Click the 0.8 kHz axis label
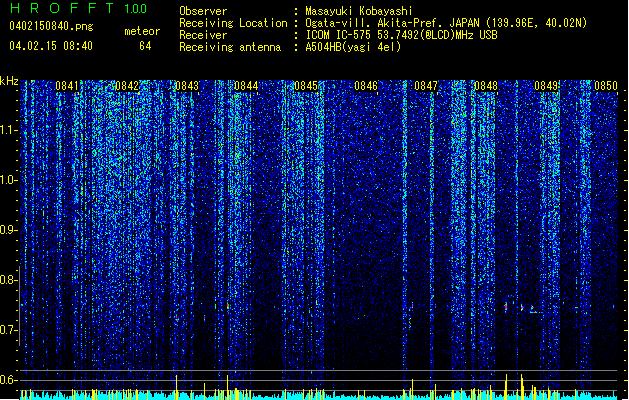This screenshot has height=400, width=629. click(x=9, y=280)
